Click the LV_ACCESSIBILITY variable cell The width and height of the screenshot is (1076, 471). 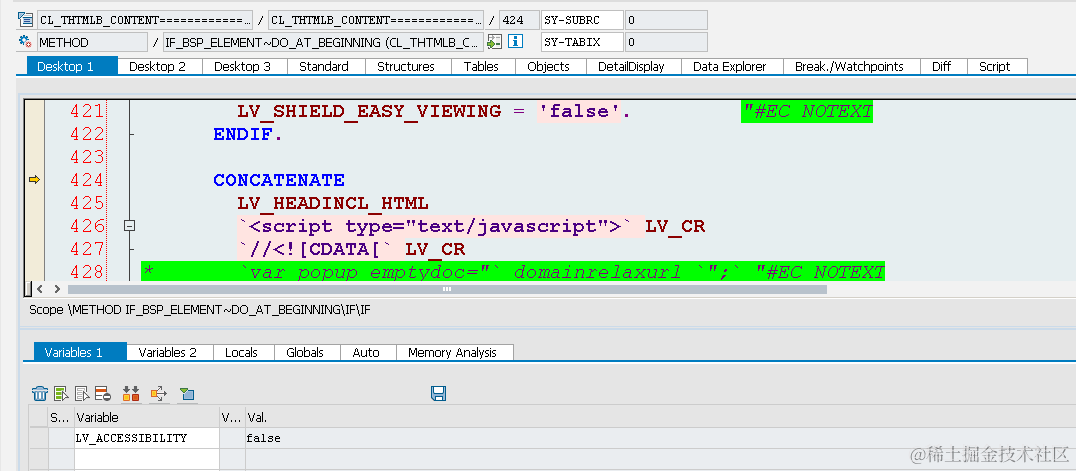[147, 438]
